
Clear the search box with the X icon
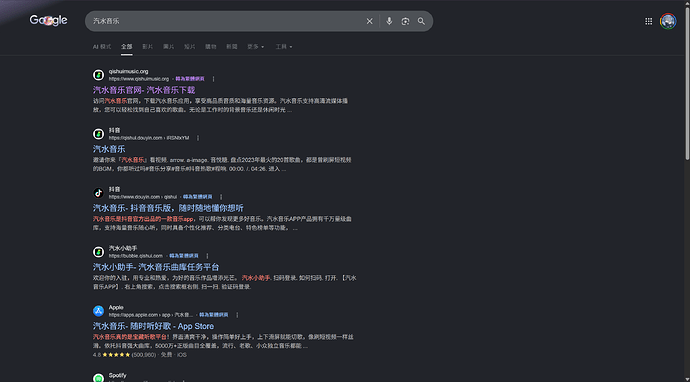click(370, 21)
